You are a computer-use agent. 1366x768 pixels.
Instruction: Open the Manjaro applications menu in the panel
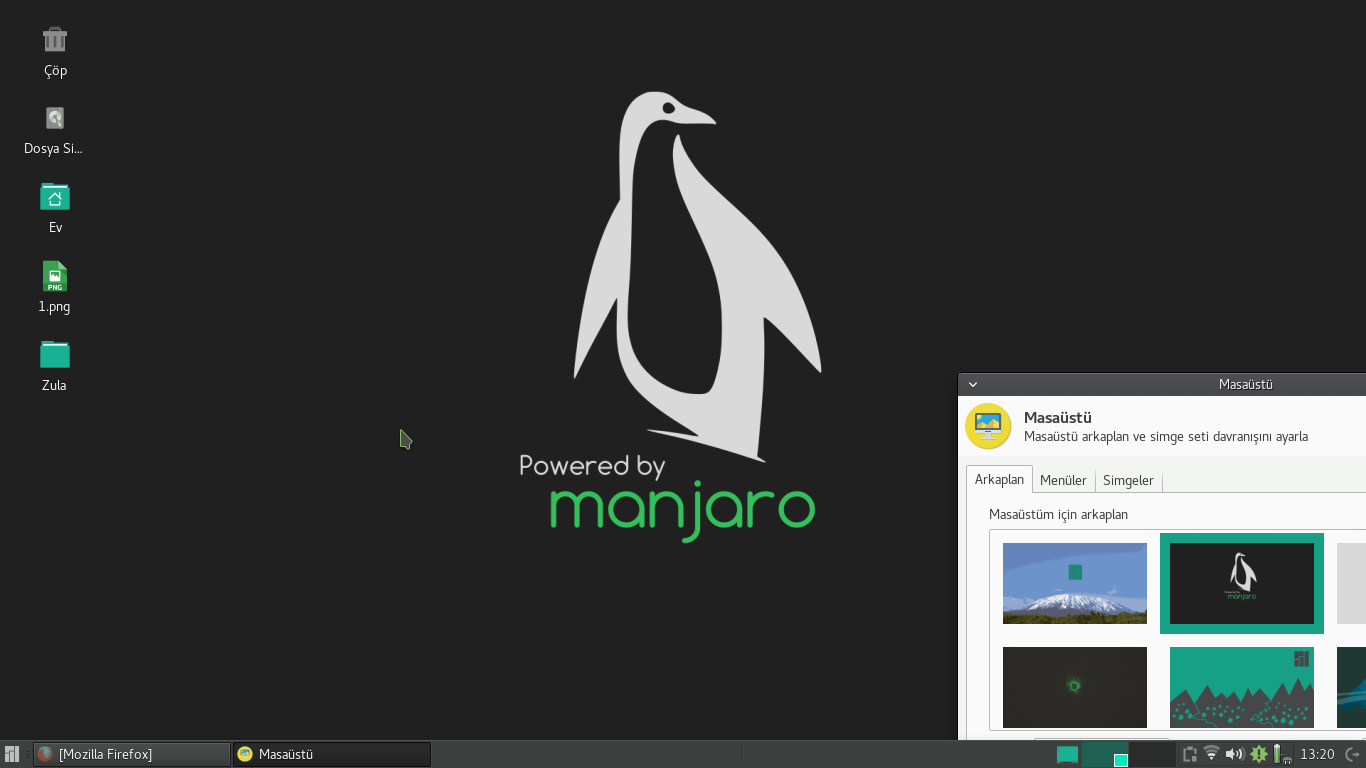click(12, 754)
